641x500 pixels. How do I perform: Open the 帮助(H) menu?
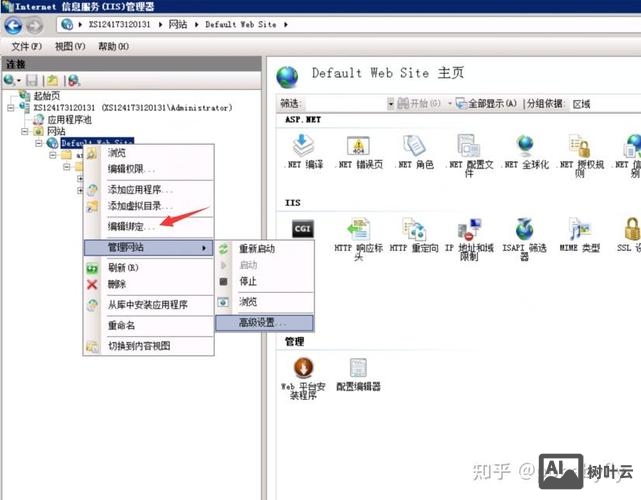click(x=113, y=46)
